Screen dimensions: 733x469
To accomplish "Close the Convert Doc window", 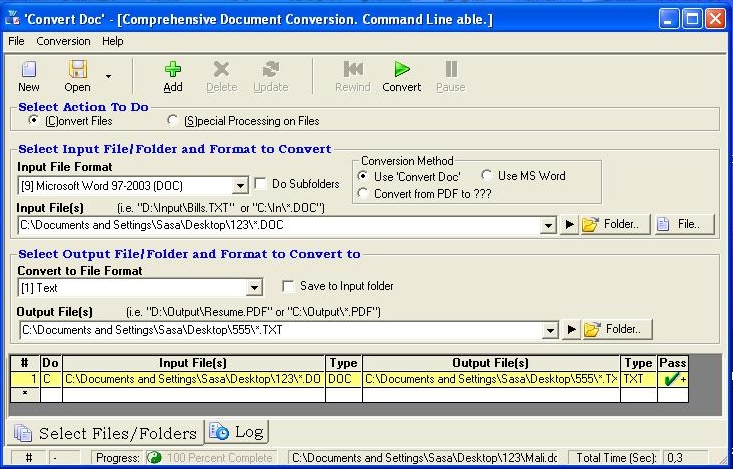I will coord(715,19).
